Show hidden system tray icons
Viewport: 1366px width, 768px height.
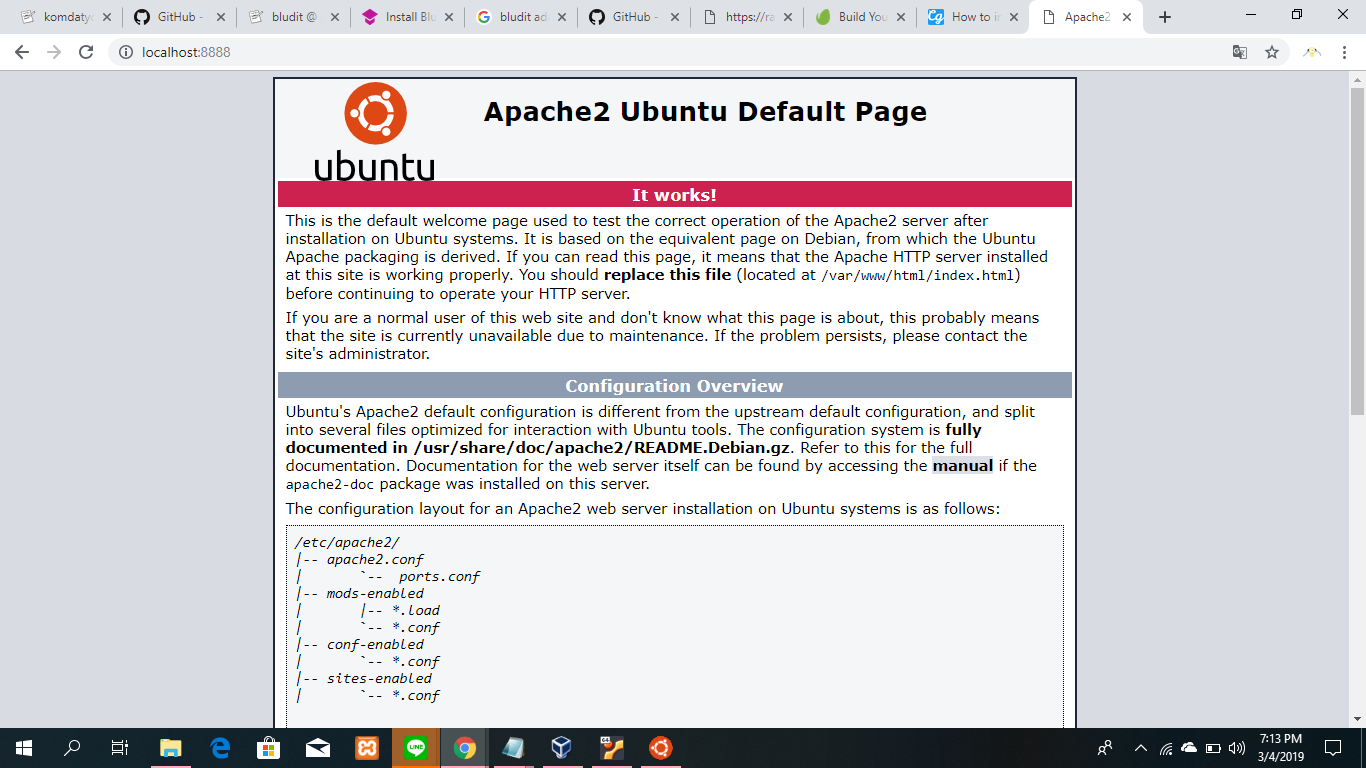pyautogui.click(x=1141, y=748)
